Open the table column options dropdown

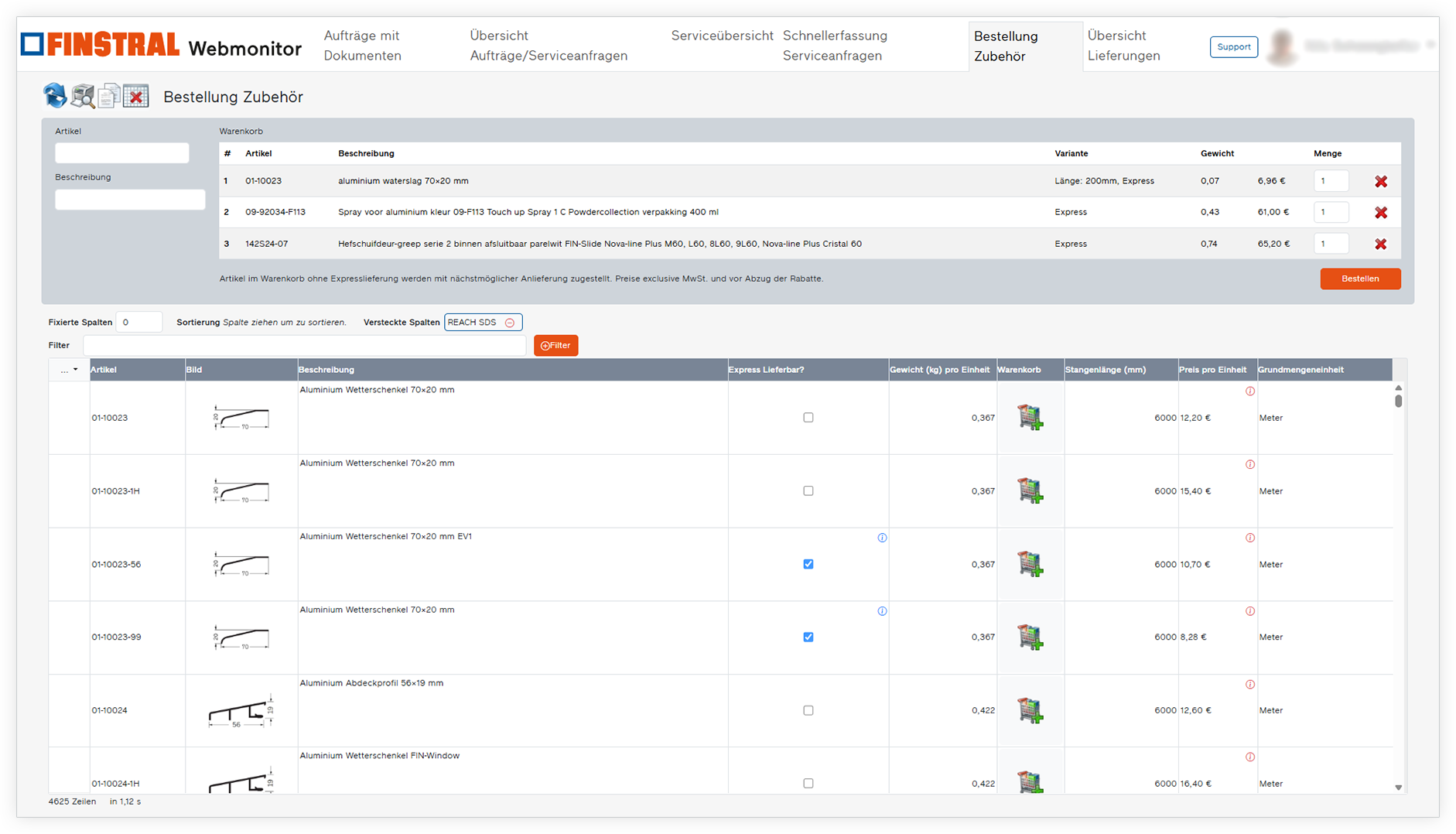point(69,370)
